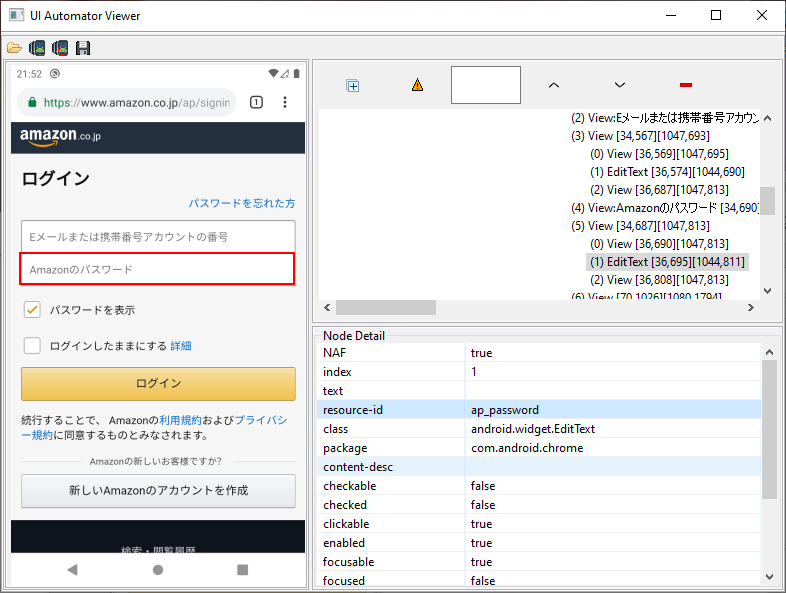Click the amazon.co.jp logo
The width and height of the screenshot is (786, 593).
click(60, 137)
